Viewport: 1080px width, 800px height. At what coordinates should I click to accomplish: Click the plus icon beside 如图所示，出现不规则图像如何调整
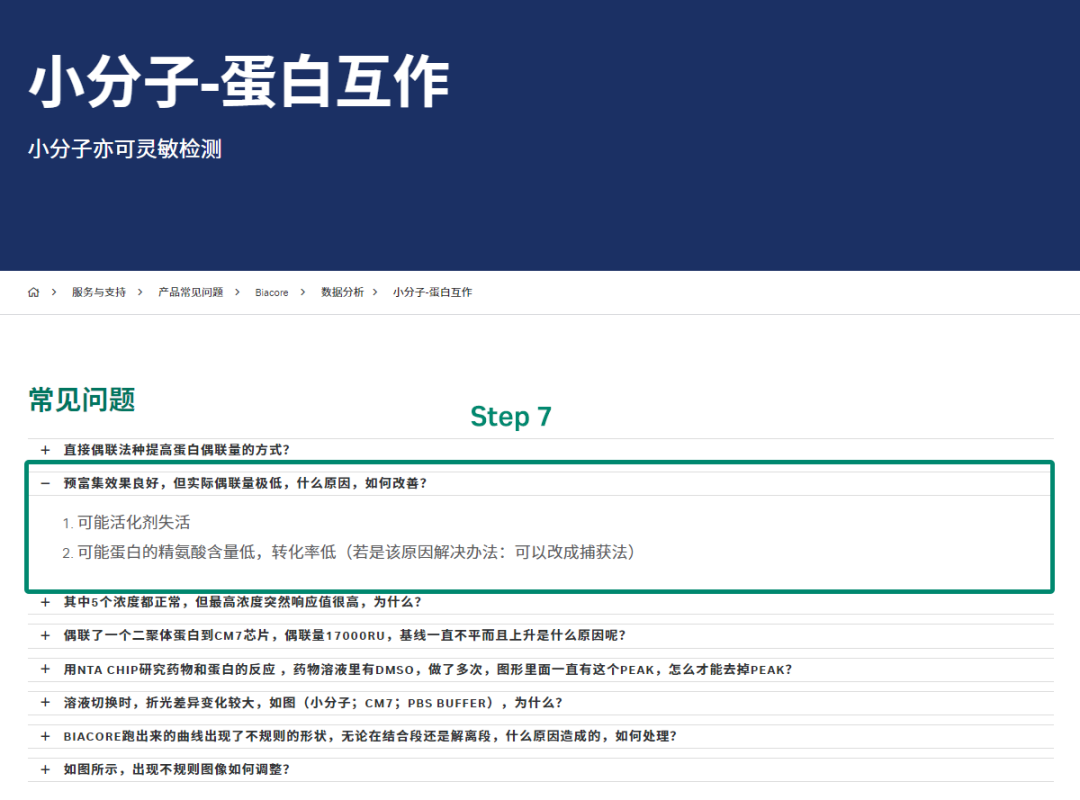tap(45, 769)
